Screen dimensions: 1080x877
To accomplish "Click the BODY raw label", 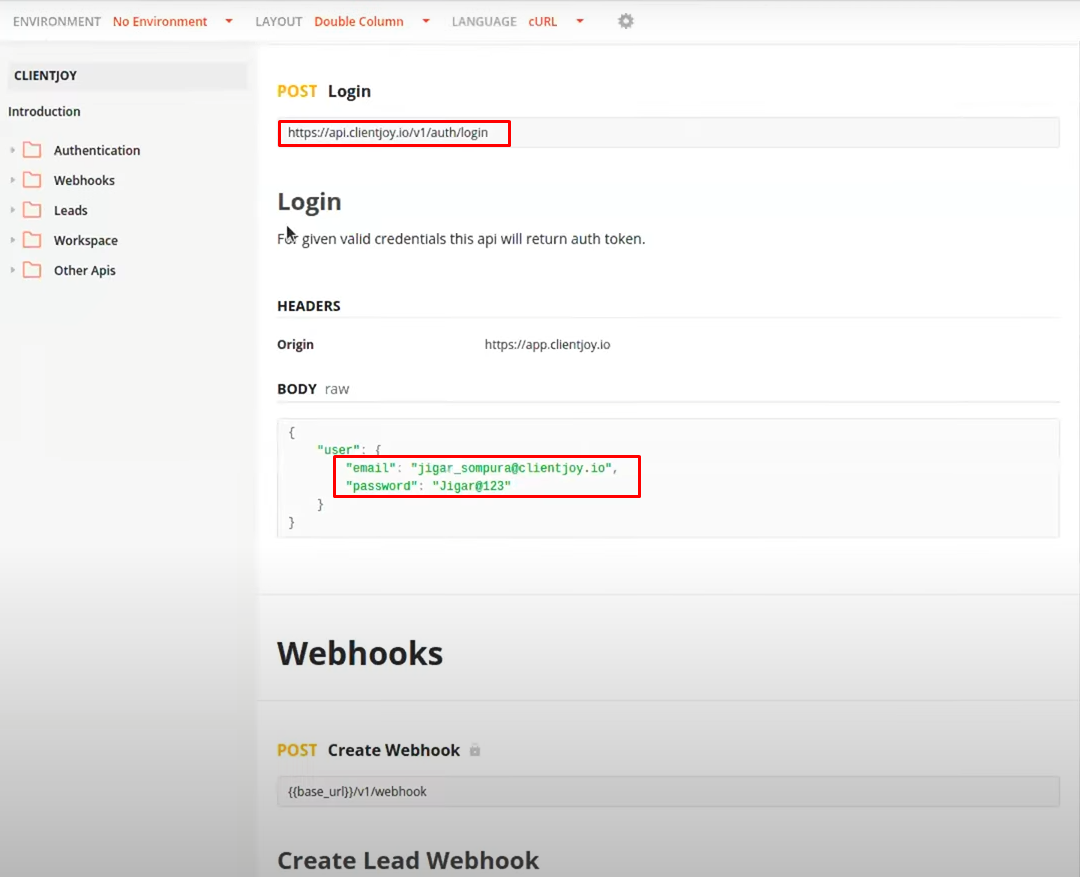I will click(313, 389).
